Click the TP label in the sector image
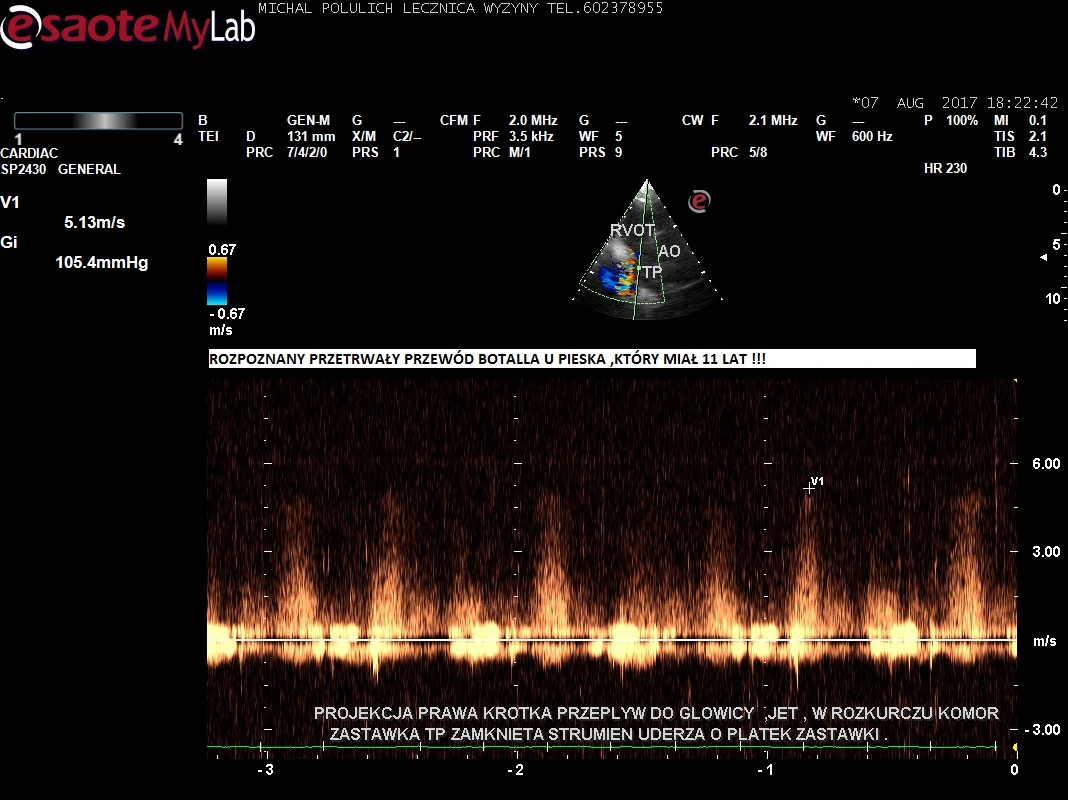 651,271
